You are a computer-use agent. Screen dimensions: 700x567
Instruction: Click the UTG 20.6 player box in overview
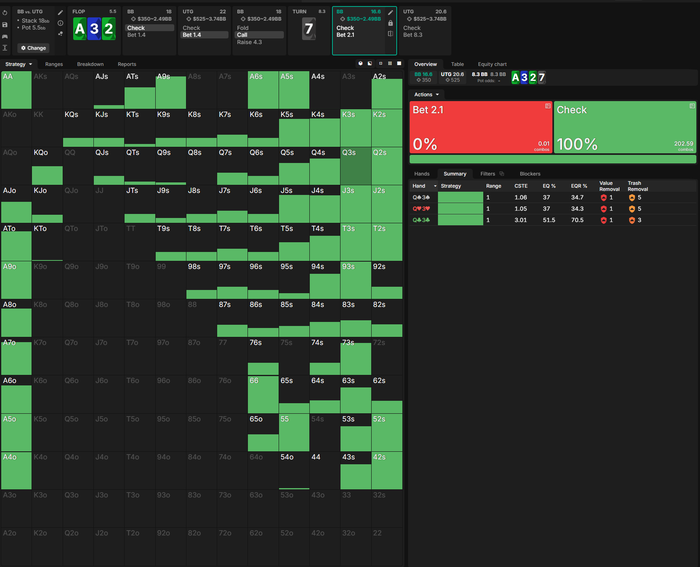[452, 77]
